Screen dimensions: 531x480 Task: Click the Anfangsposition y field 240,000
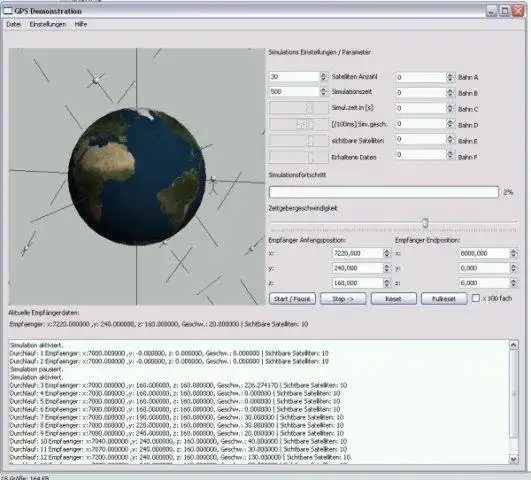coord(358,268)
